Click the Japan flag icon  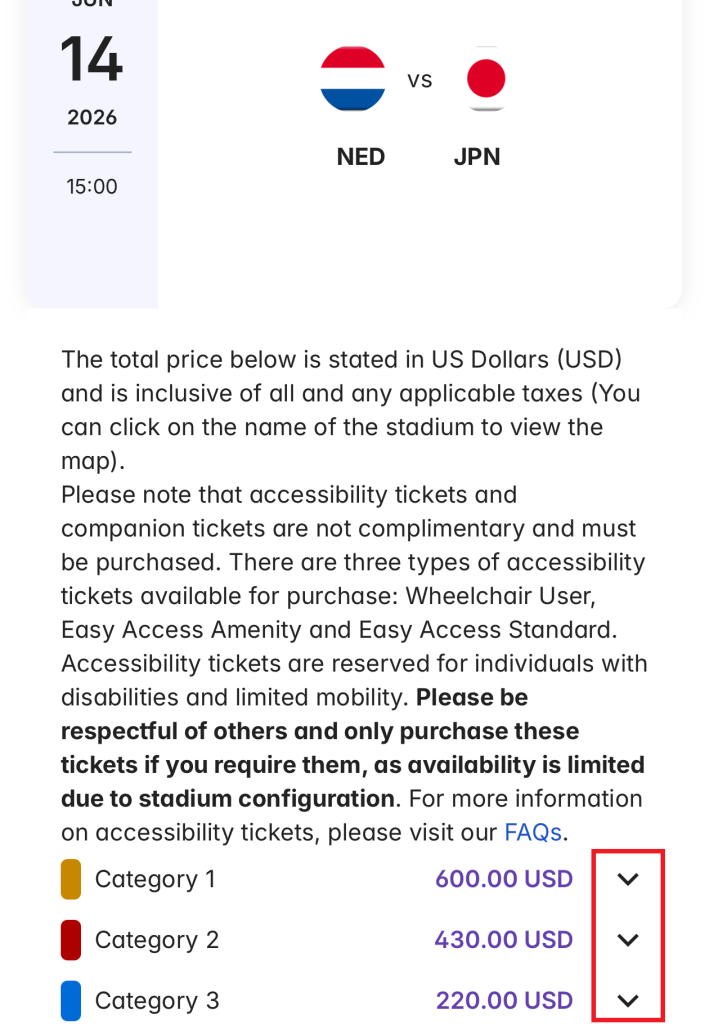(x=486, y=79)
